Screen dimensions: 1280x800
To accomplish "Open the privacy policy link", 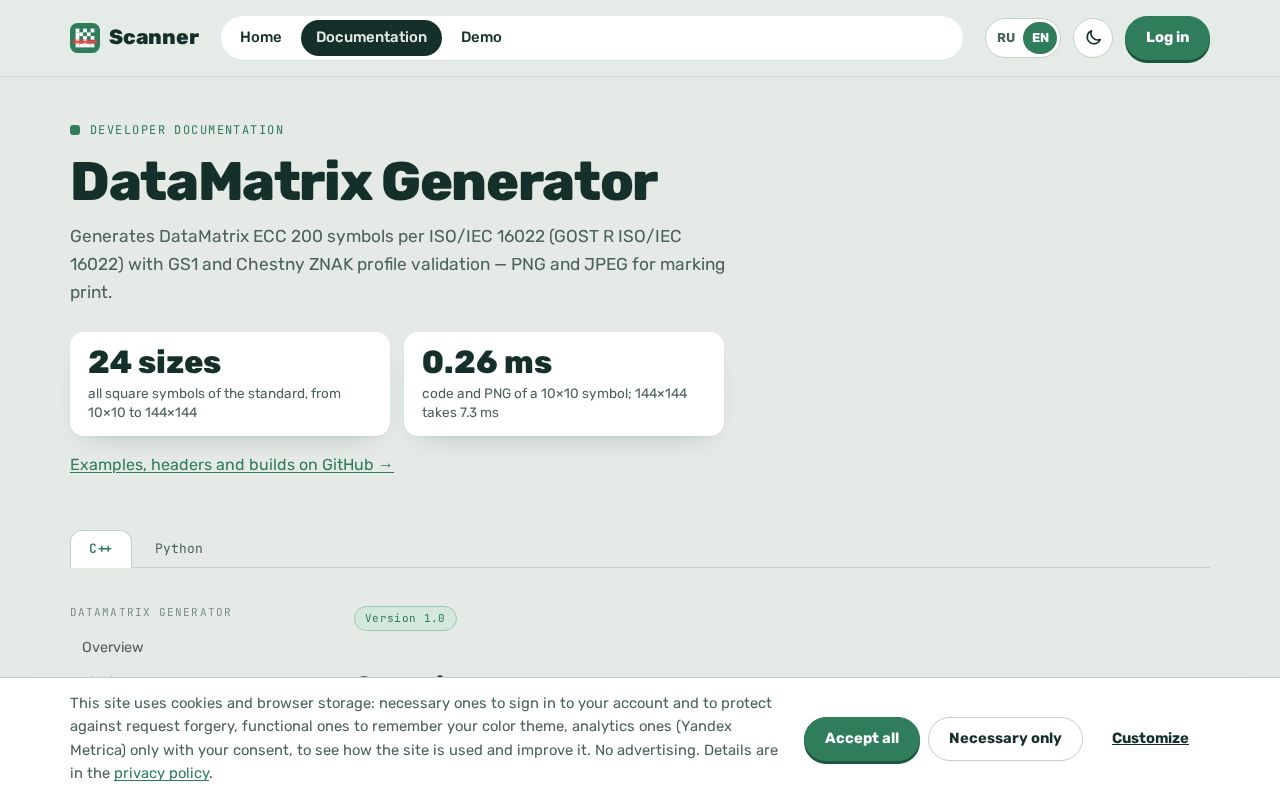I will 162,773.
